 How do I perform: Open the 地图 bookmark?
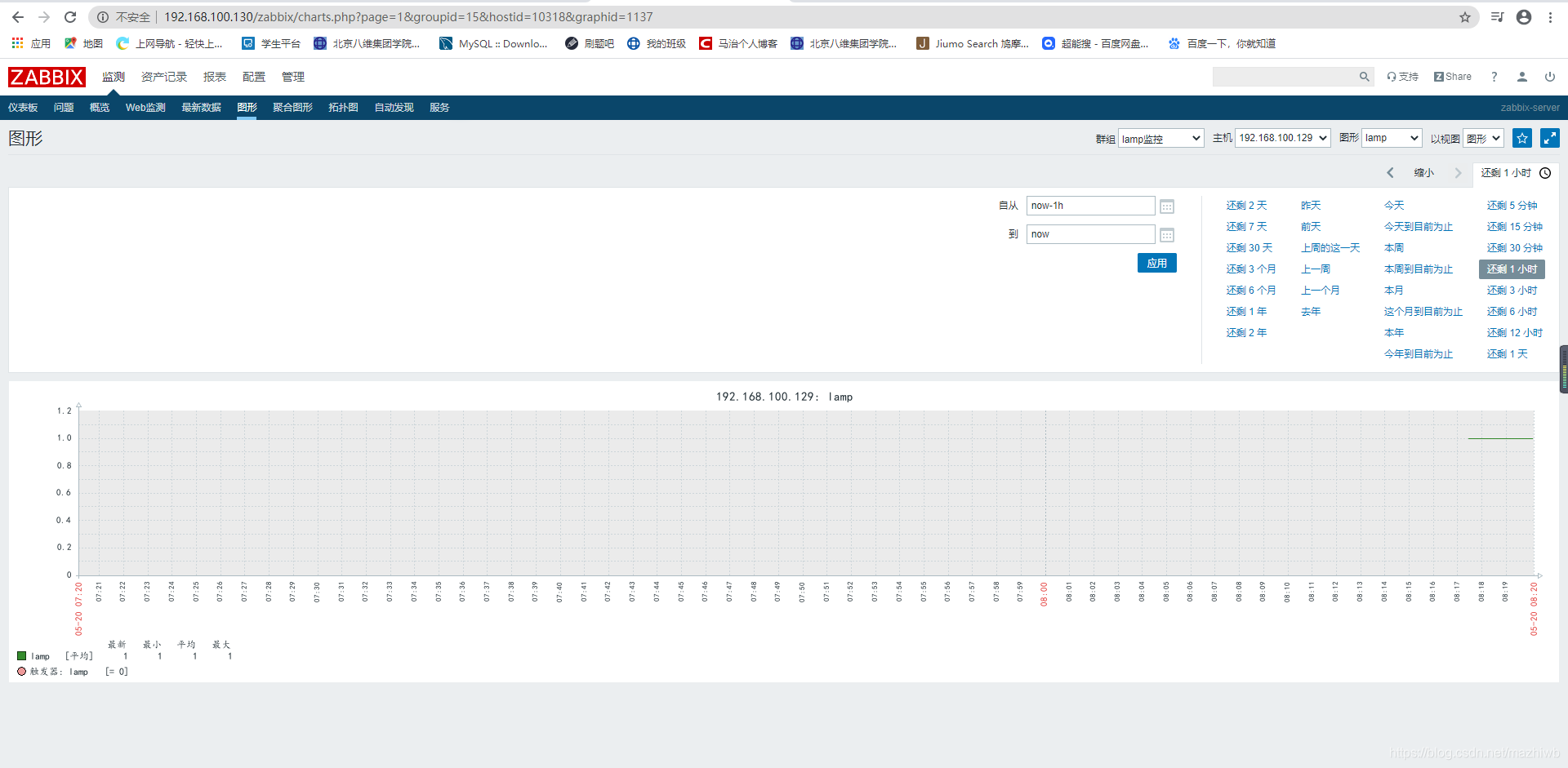pos(84,43)
